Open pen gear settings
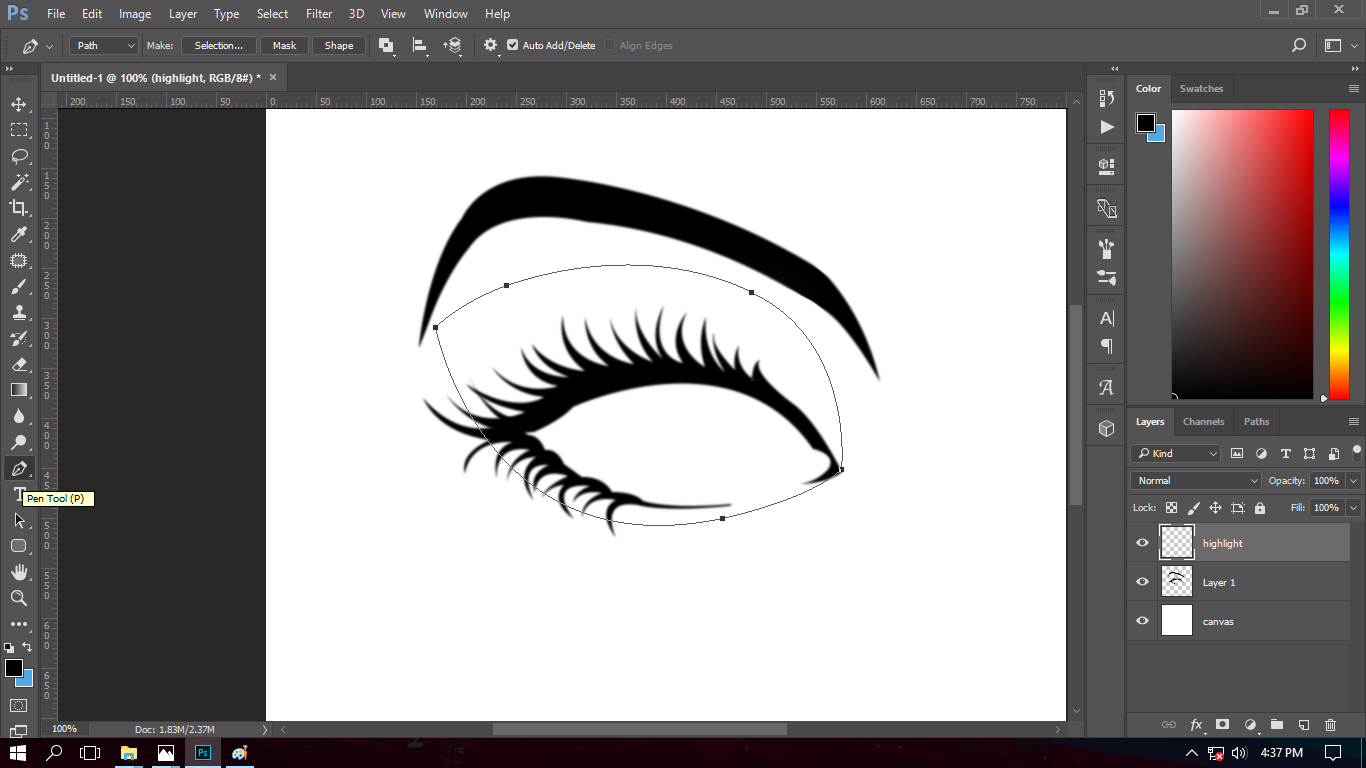Image resolution: width=1366 pixels, height=768 pixels. [x=490, y=45]
